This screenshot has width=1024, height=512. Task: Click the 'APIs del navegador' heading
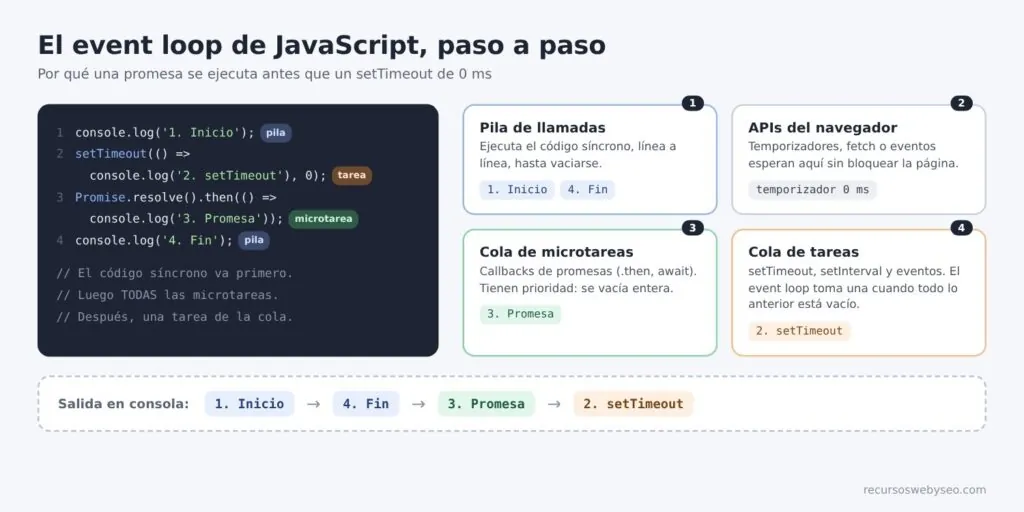[x=822, y=128]
